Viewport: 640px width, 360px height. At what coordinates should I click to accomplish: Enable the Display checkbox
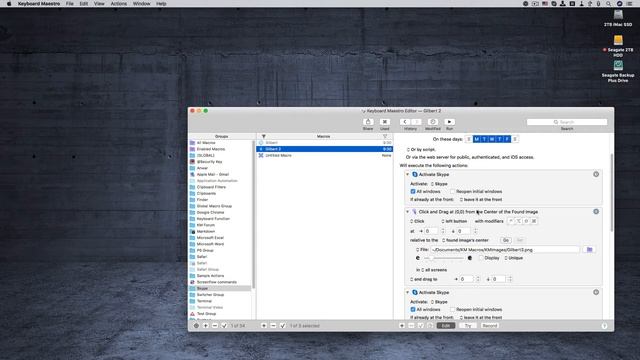pos(481,258)
